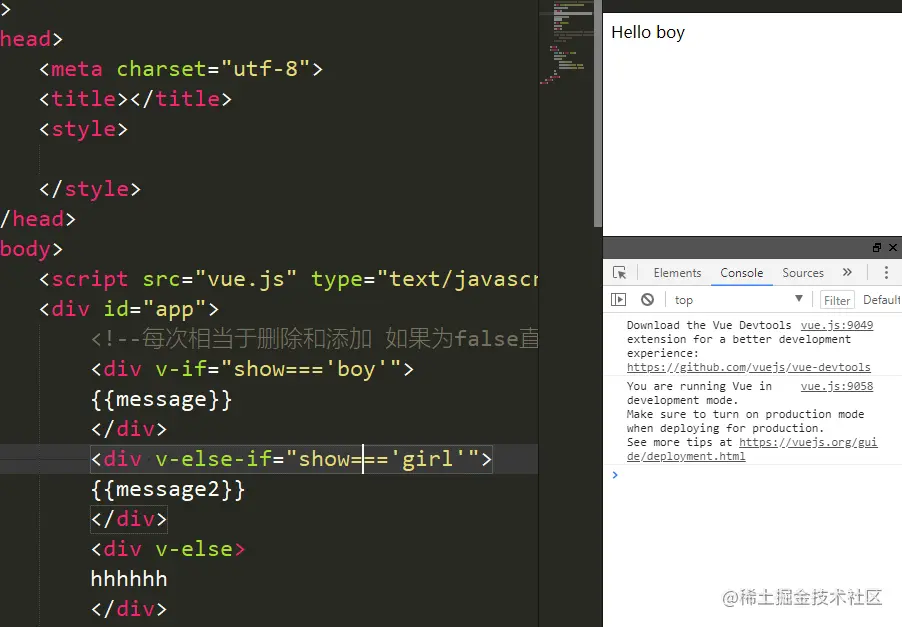Open the top context dropdown

(738, 300)
